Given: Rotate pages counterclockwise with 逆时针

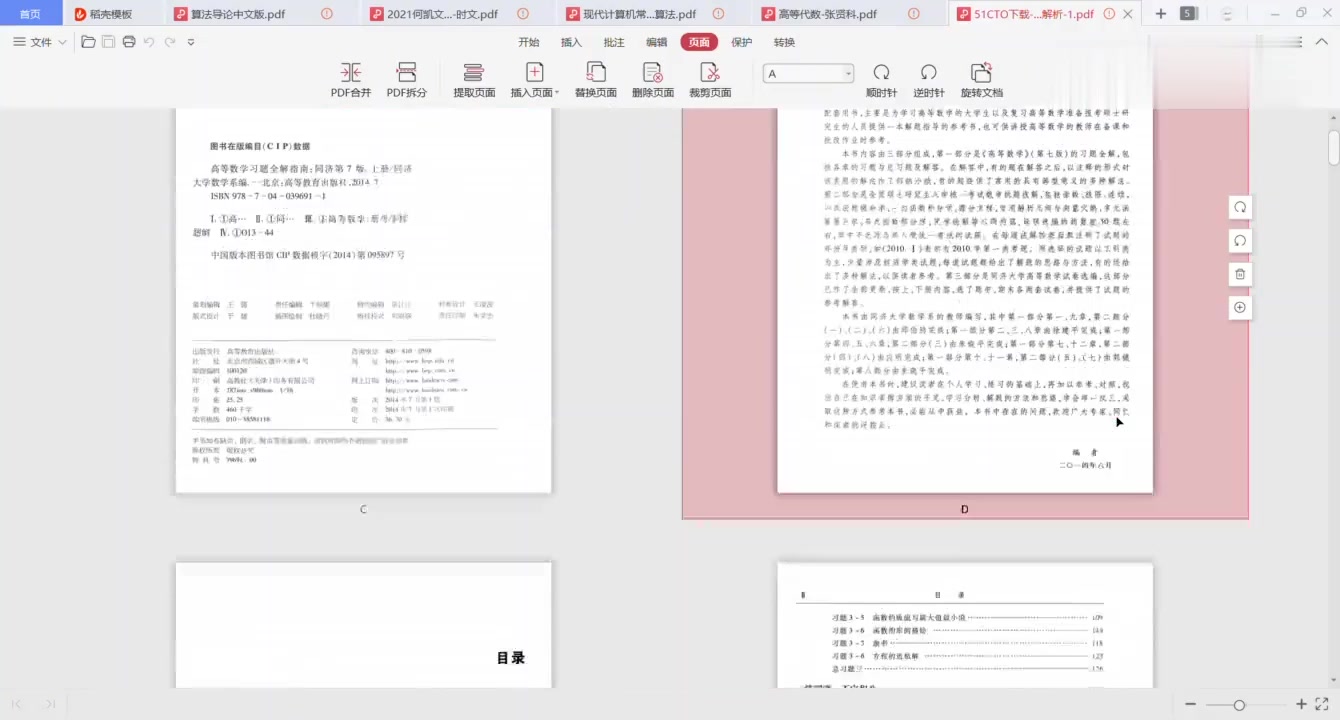Looking at the screenshot, I should 928,80.
